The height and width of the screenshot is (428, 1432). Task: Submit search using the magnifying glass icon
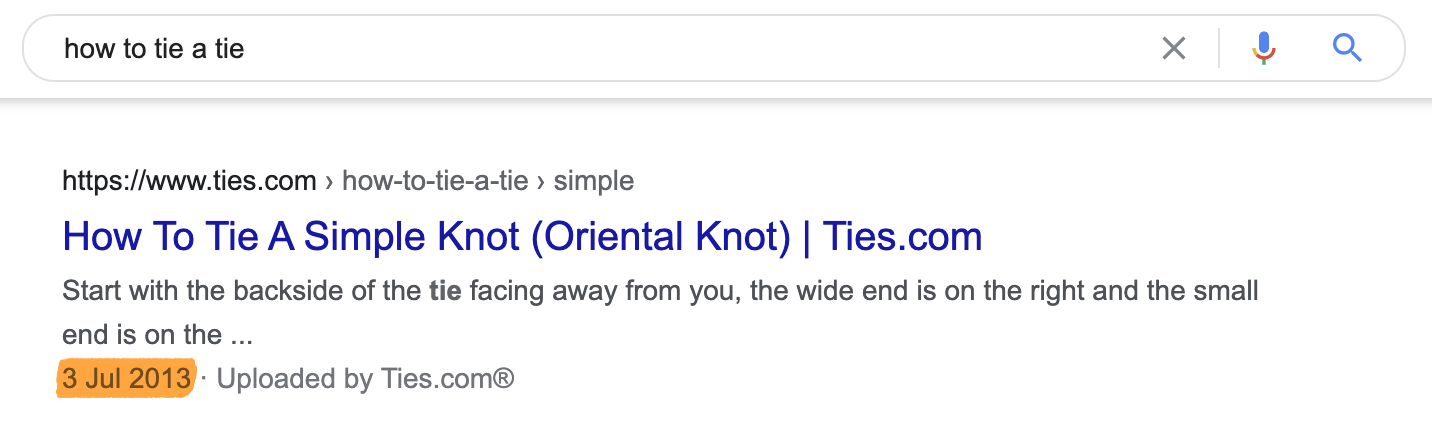[1347, 48]
